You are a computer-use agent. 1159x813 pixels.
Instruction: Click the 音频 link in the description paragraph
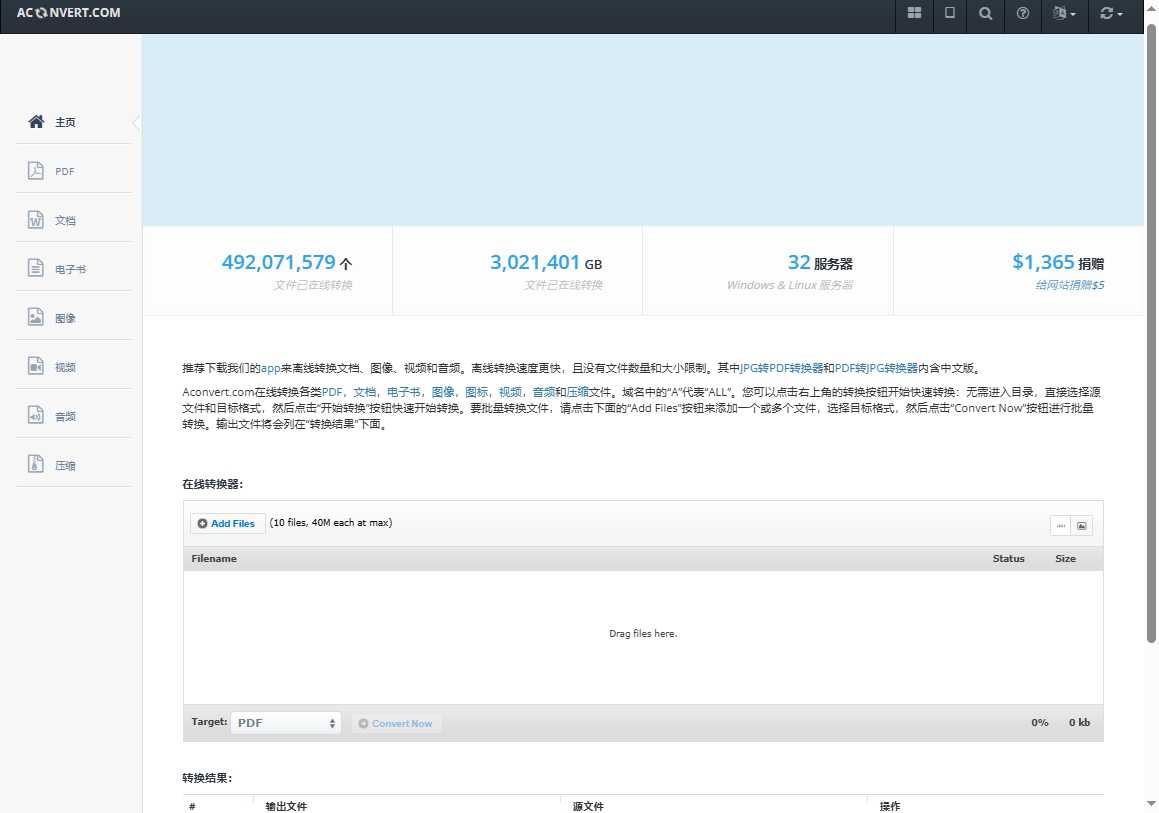544,392
